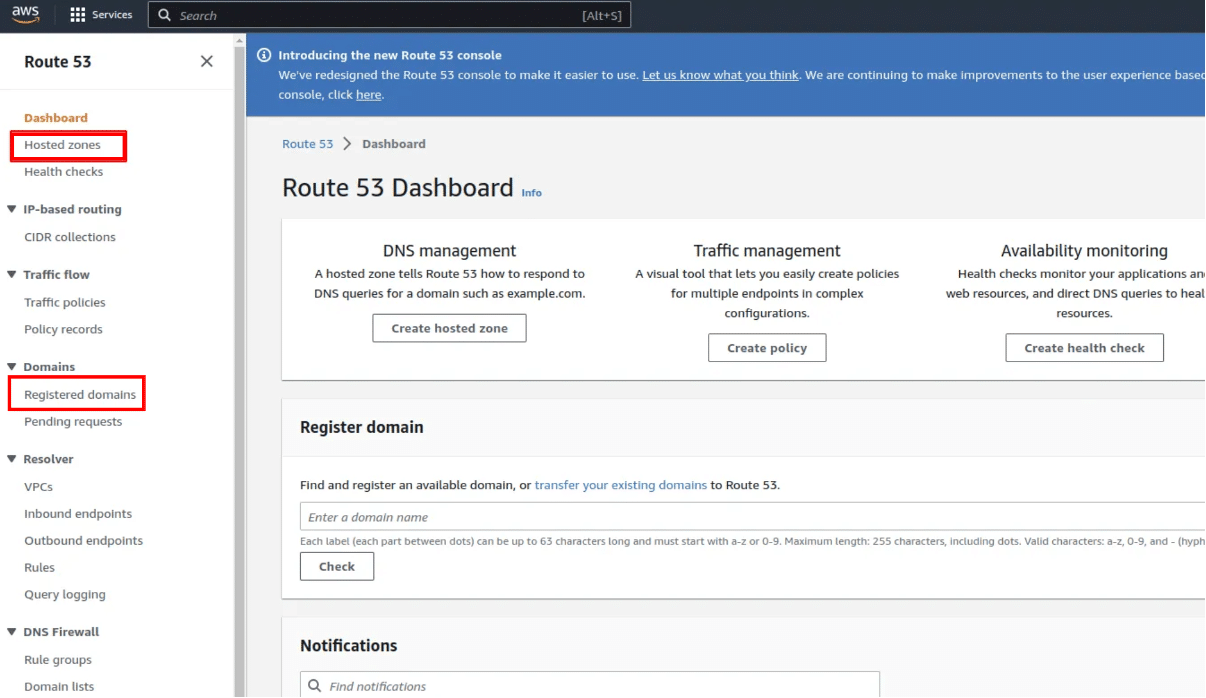Select Health checks in navigation

[63, 172]
